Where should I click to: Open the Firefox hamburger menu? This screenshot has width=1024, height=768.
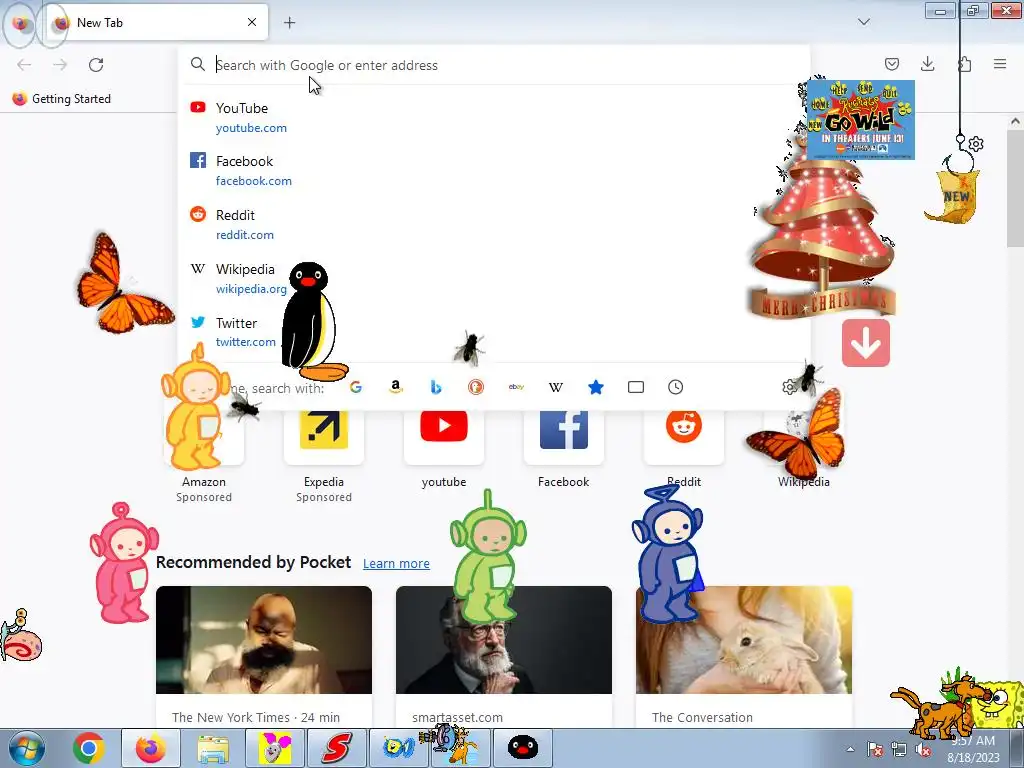point(1000,64)
